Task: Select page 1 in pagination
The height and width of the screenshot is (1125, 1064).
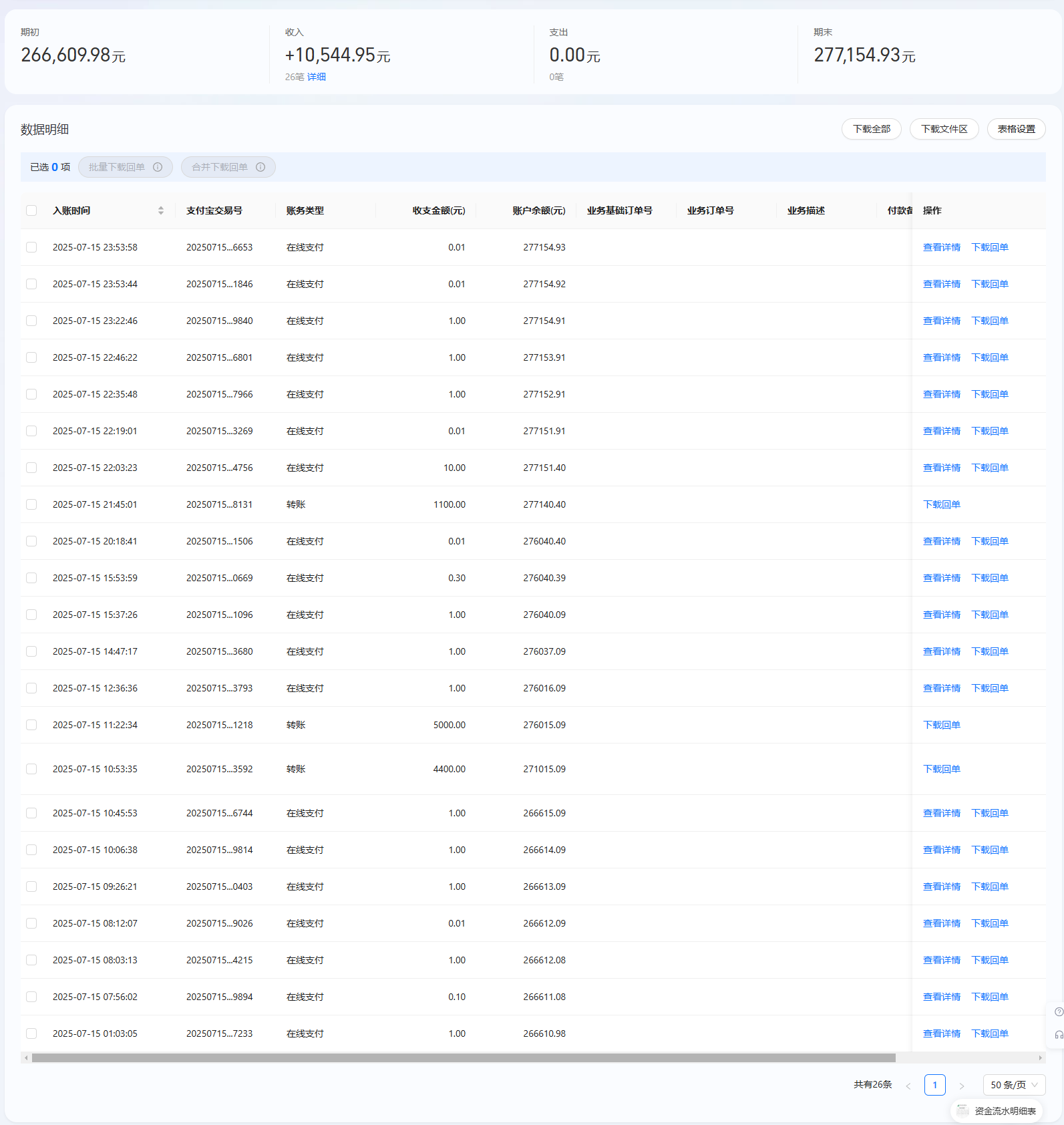Action: [x=935, y=1085]
